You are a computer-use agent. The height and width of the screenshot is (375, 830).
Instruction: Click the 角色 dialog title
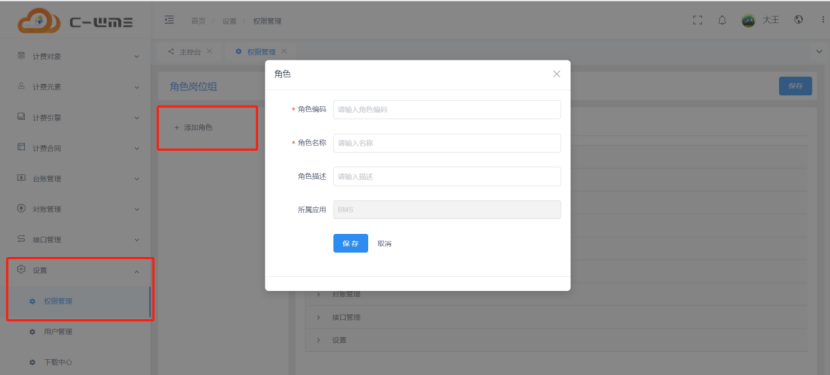[283, 74]
